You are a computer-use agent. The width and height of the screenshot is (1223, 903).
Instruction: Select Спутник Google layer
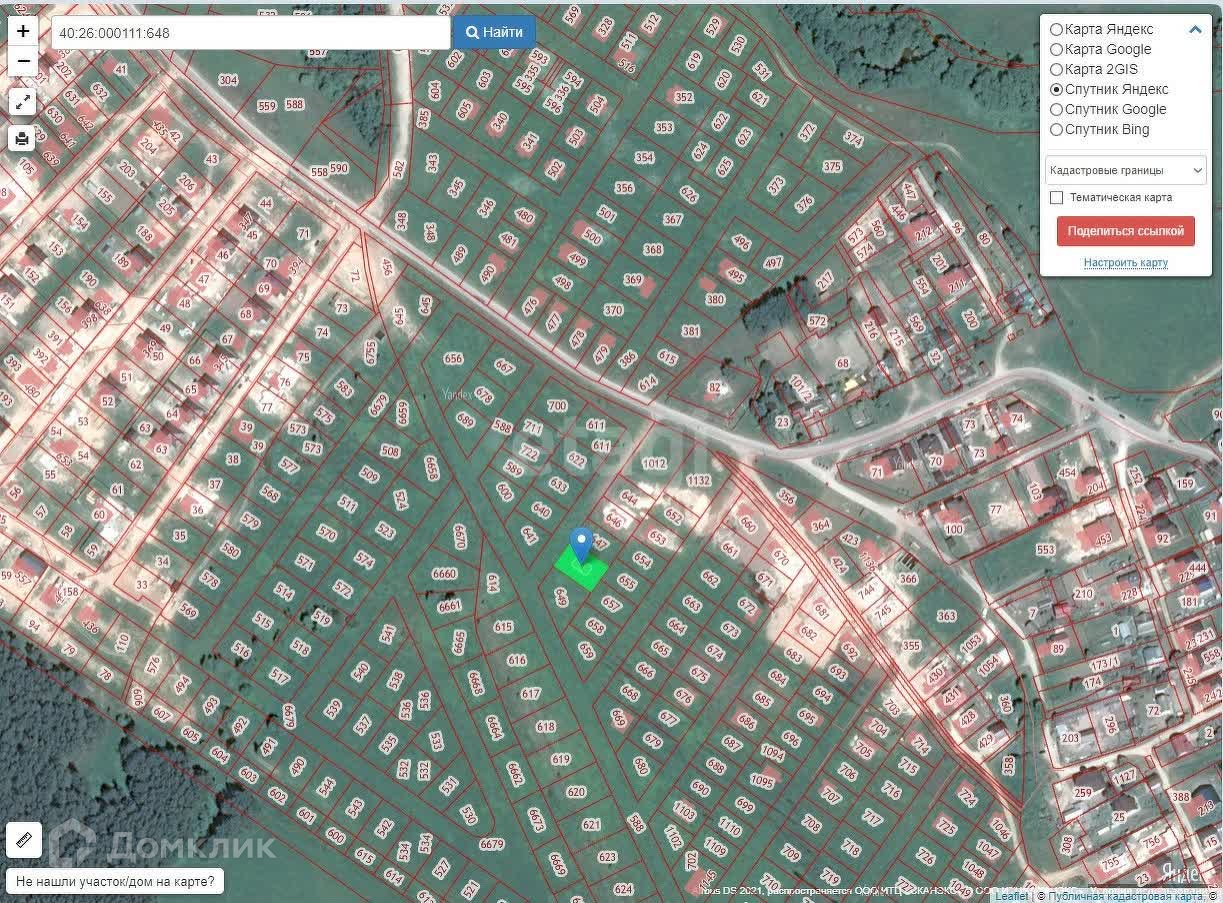pyautogui.click(x=1108, y=109)
